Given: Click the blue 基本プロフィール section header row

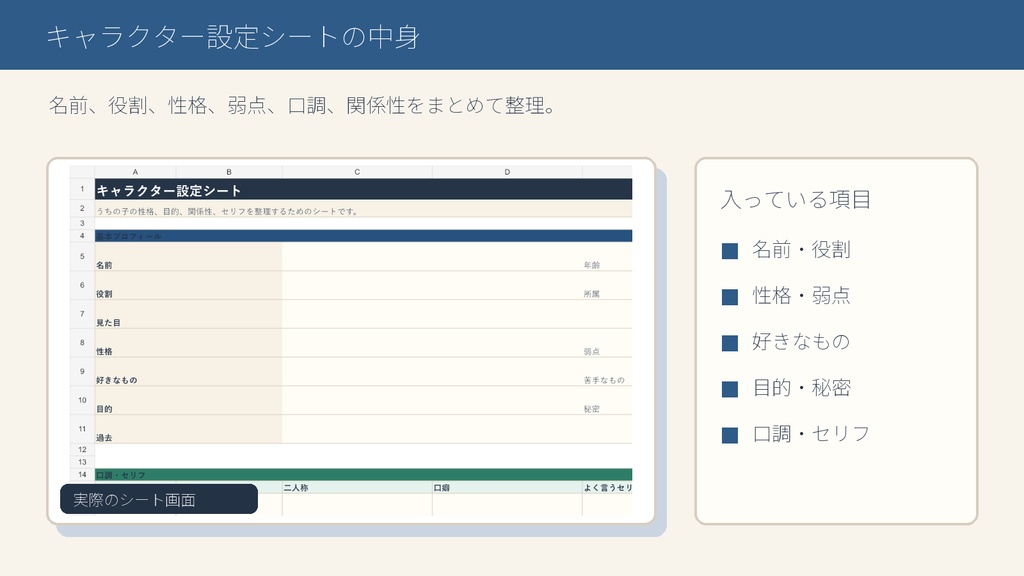Looking at the screenshot, I should [x=363, y=236].
